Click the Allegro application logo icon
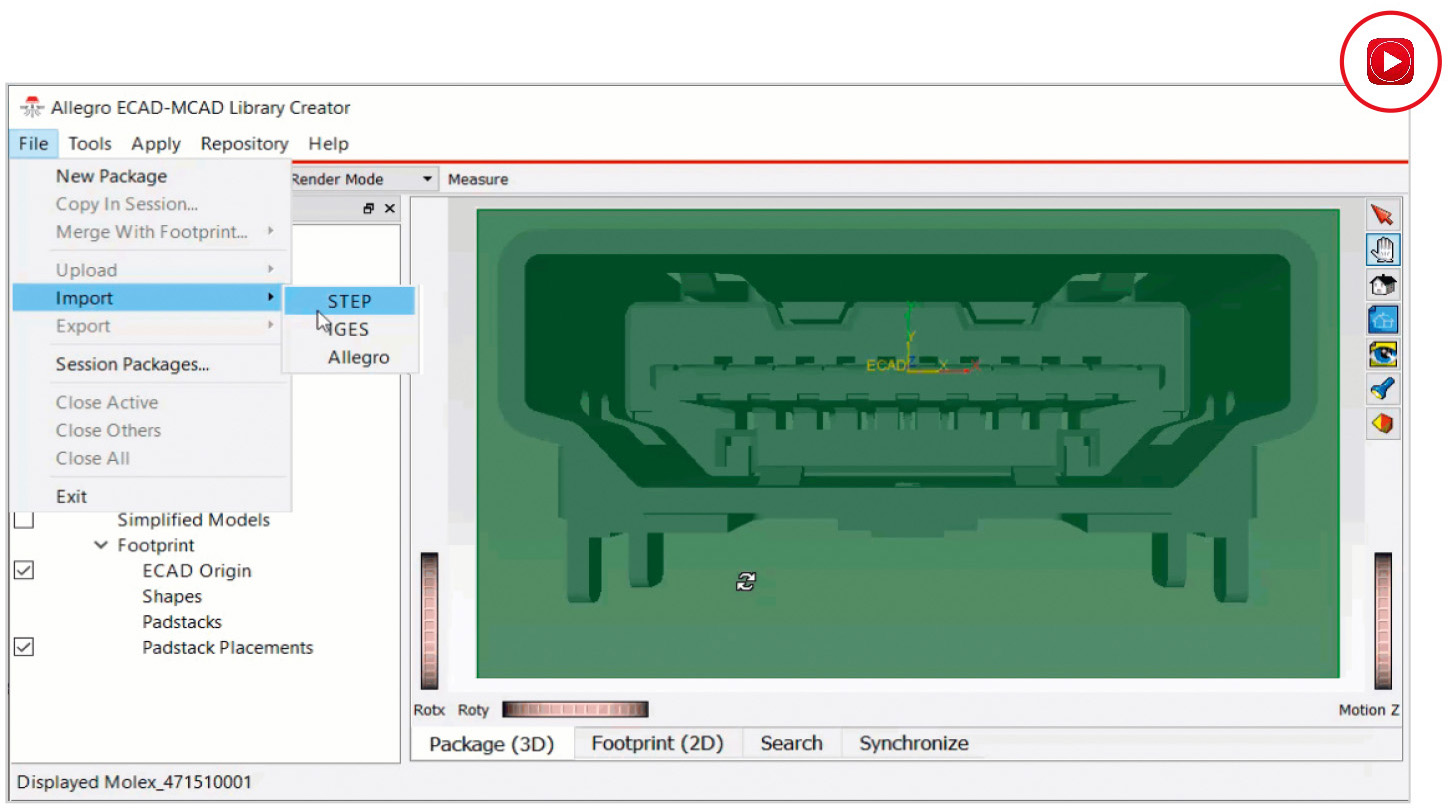The height and width of the screenshot is (808, 1452). 32,107
